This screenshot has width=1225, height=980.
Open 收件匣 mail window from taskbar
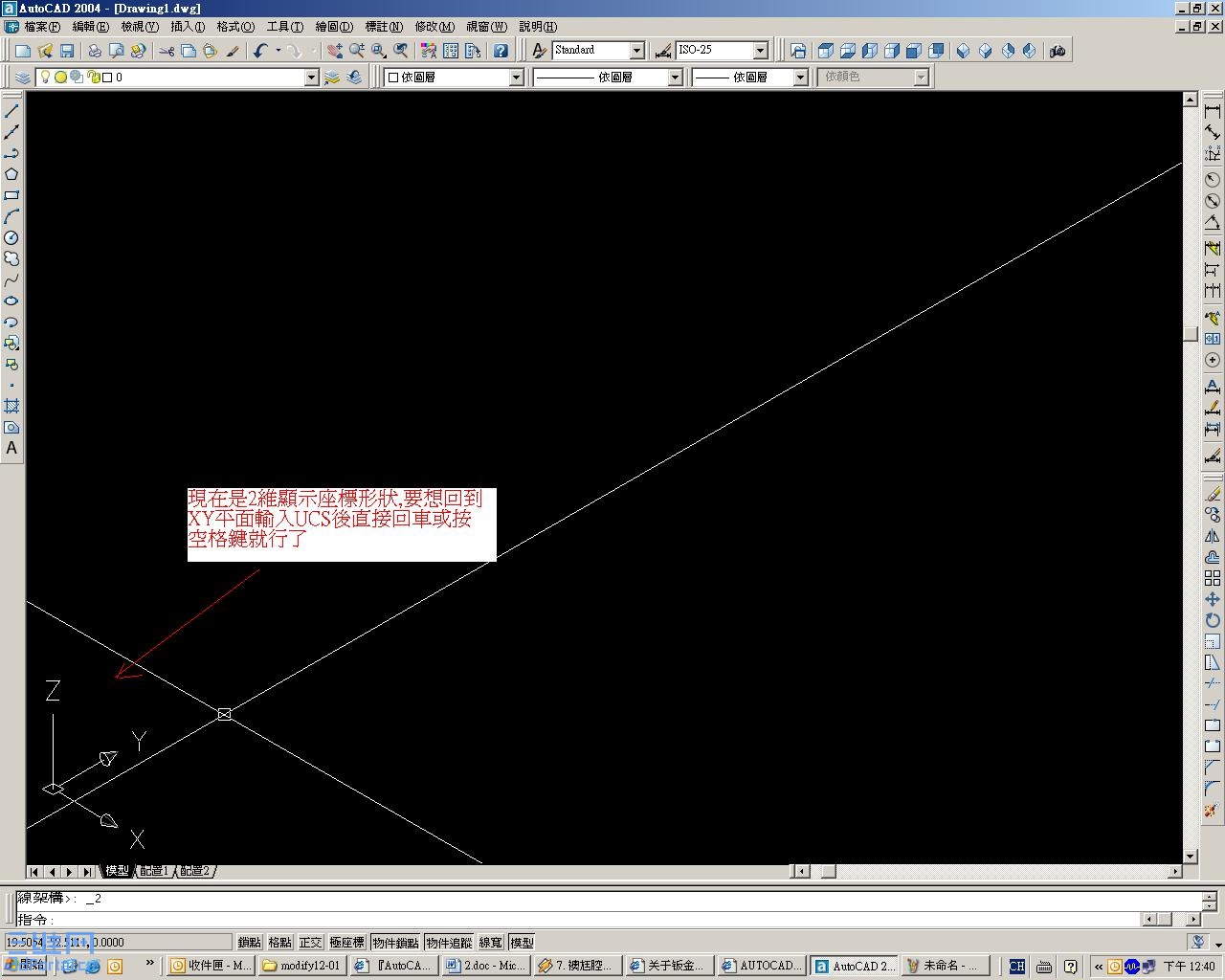[x=211, y=966]
